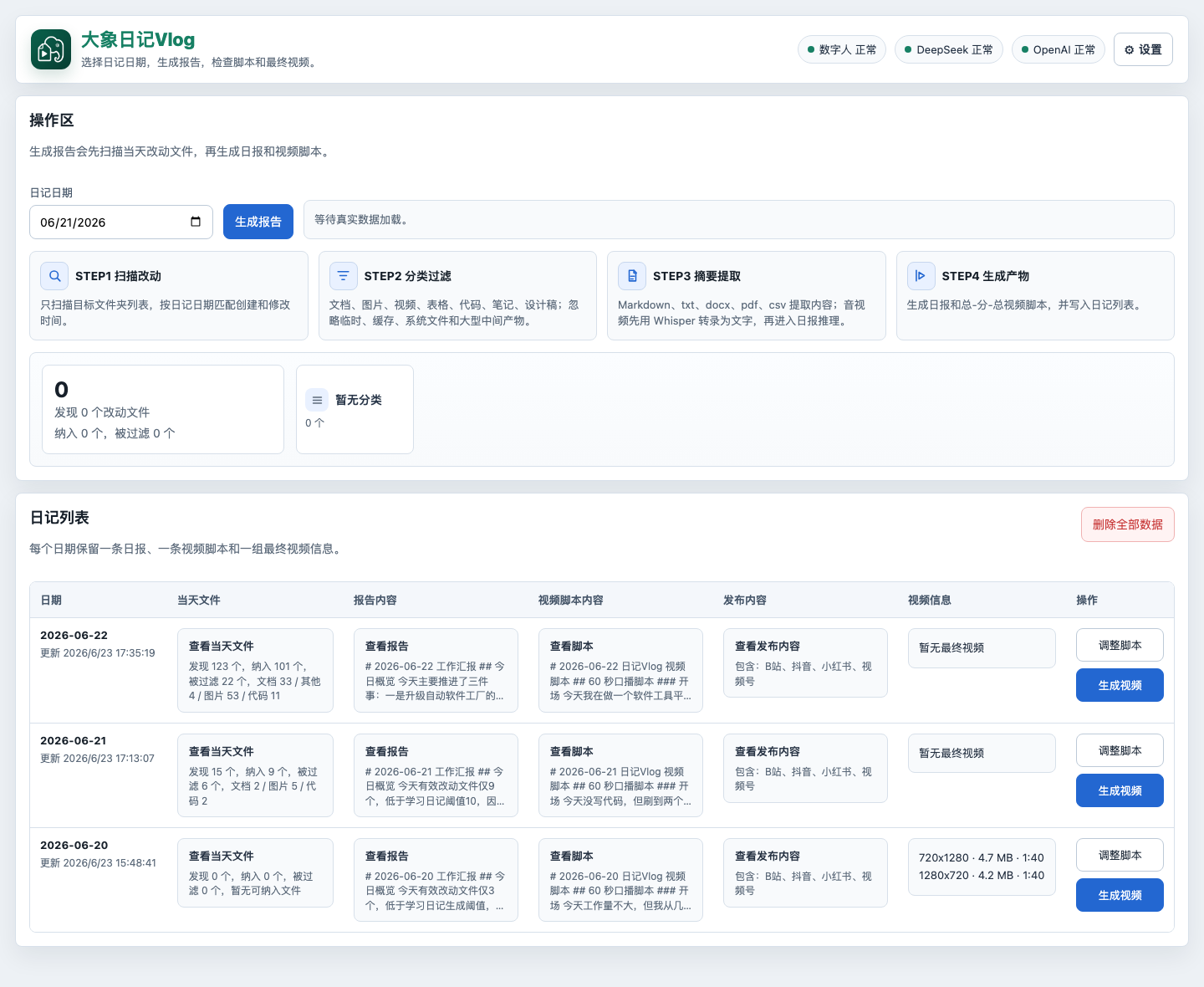
Task: Click the 数字人 正常 status pill
Action: coord(842,49)
